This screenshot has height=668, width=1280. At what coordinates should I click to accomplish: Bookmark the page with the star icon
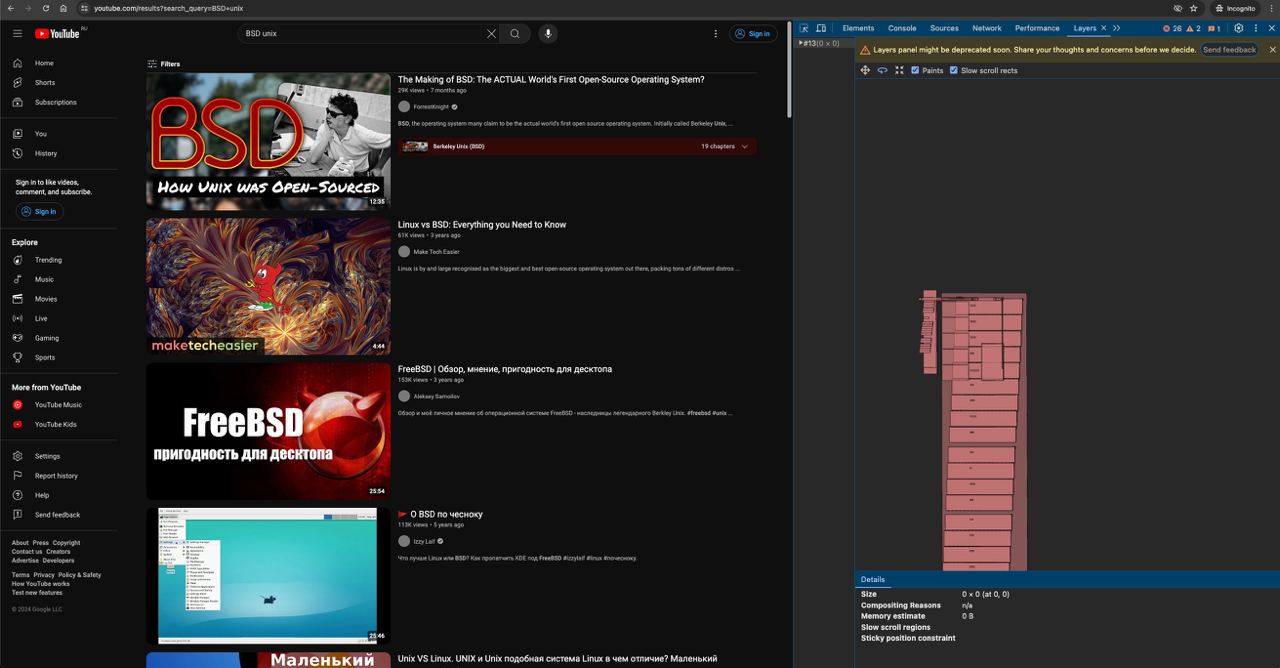1193,8
